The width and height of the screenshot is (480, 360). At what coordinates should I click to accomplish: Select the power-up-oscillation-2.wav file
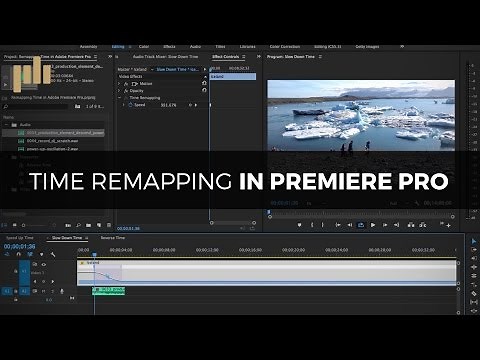52,149
